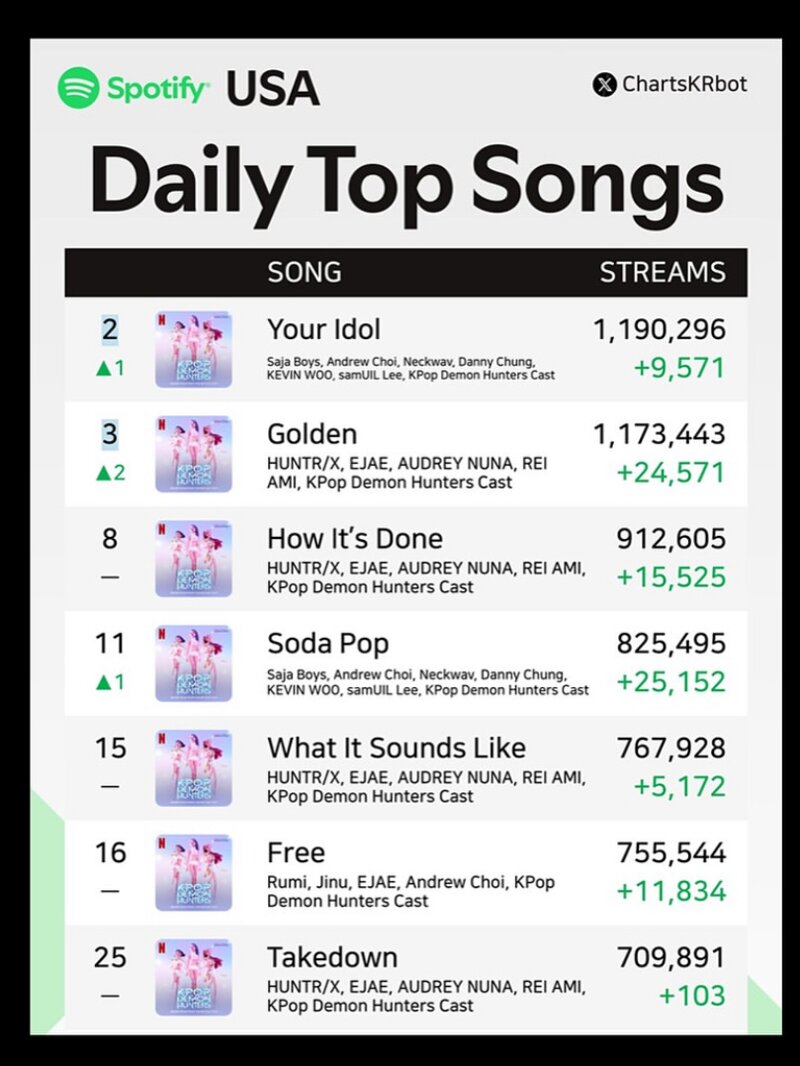Click the Netflix N on Golden's cover
800x1066 pixels.
[x=162, y=424]
